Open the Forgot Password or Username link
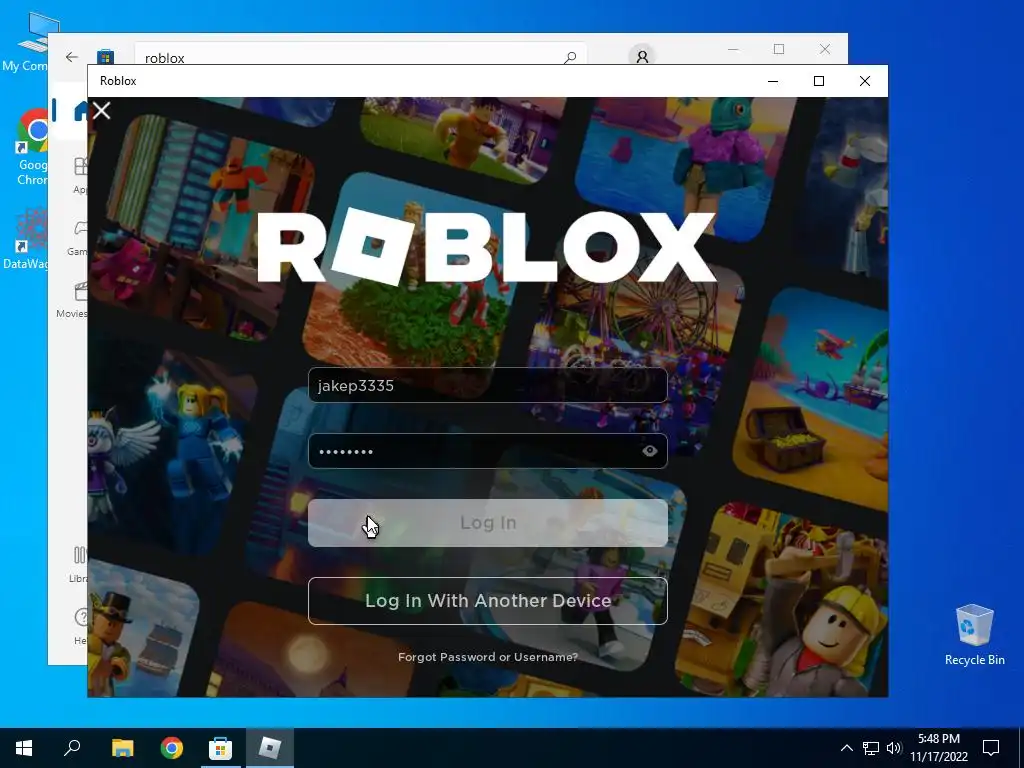 (x=488, y=657)
